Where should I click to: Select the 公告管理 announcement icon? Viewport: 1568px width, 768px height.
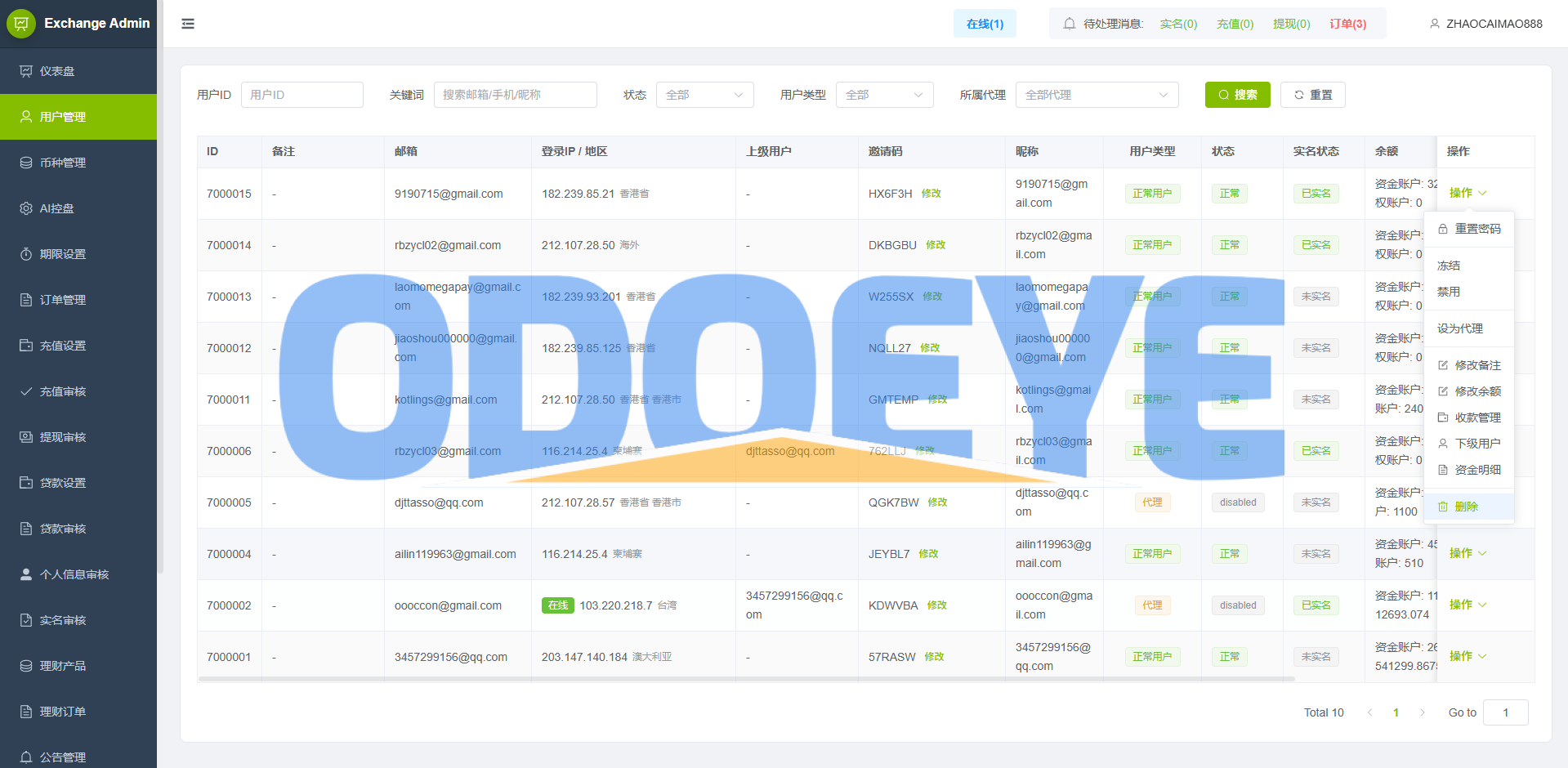coord(25,757)
